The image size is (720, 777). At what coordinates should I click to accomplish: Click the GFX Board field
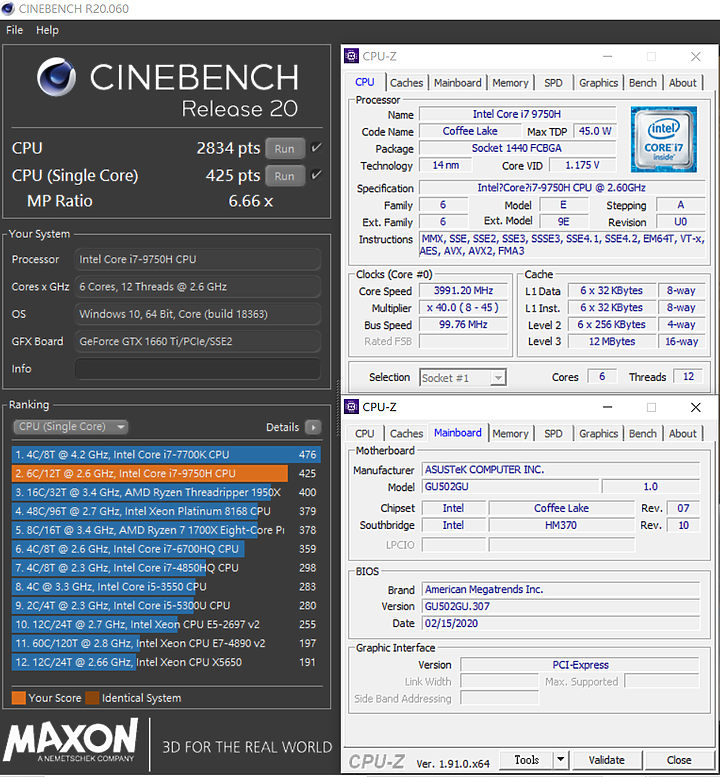pos(197,341)
